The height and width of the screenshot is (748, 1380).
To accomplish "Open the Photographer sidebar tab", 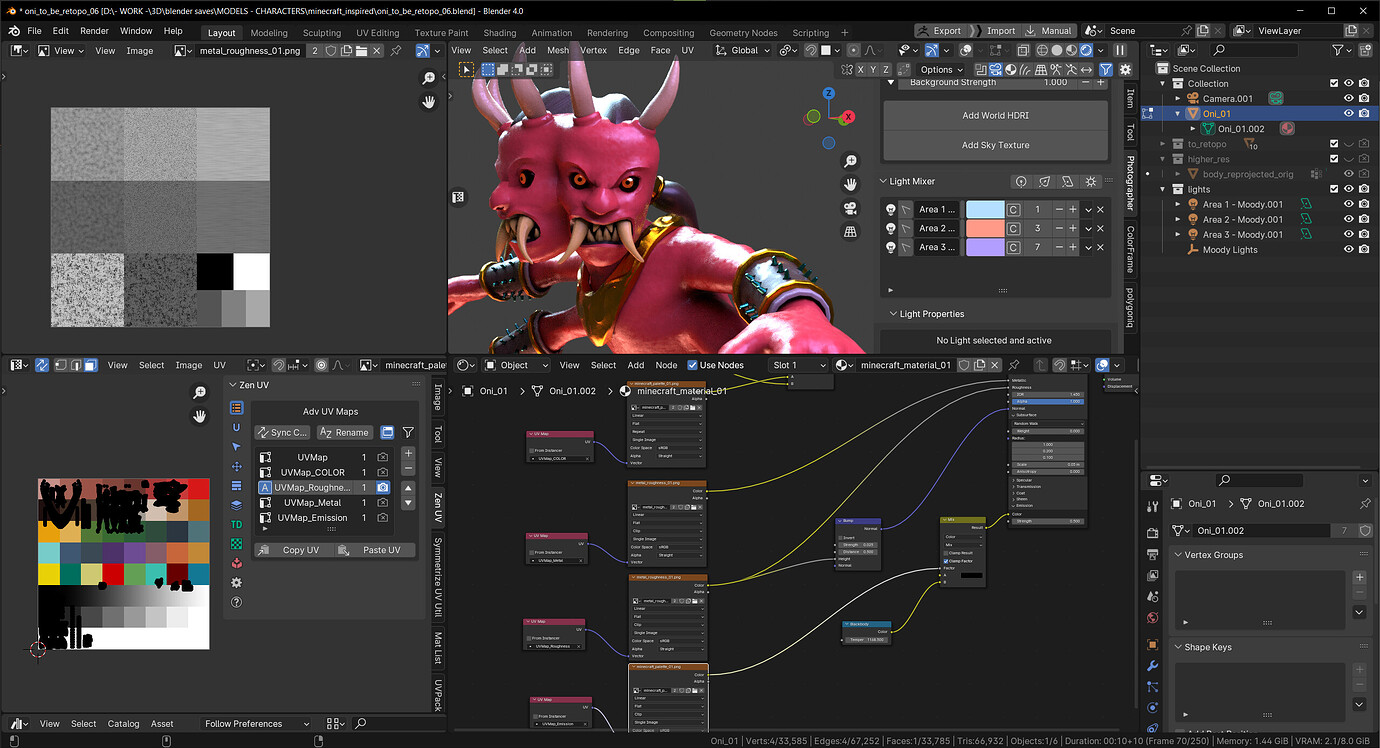I will click(x=1131, y=183).
